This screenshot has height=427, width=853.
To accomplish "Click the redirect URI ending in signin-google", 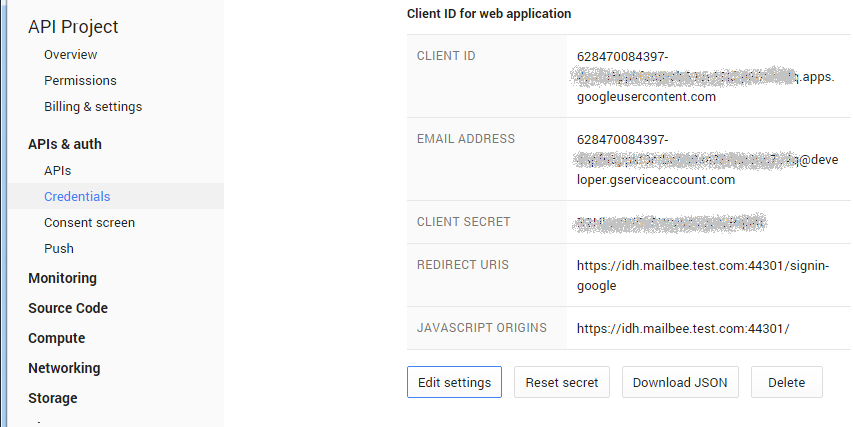I will coord(703,276).
